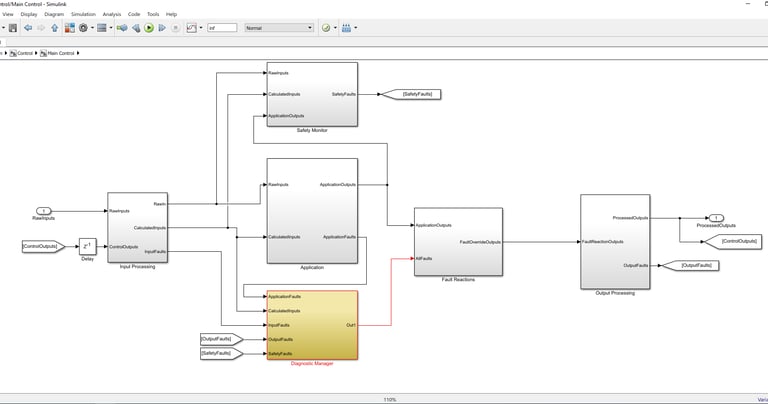
Task: Select the RawInputs inport block
Action: point(44,211)
